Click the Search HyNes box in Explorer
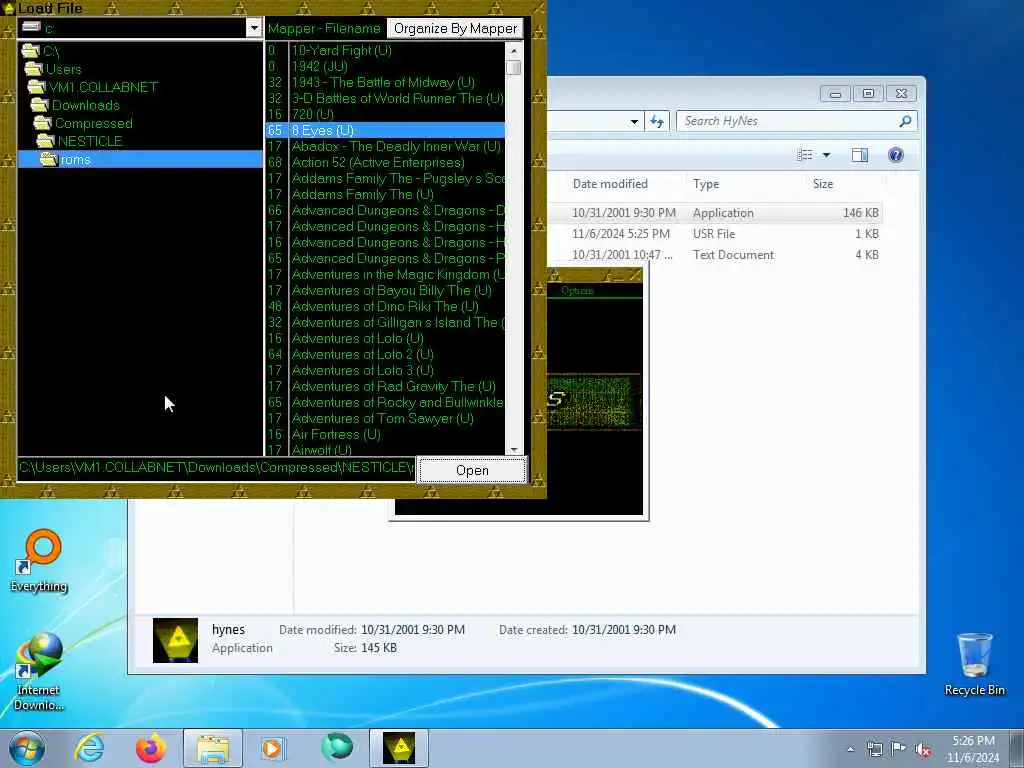 789,121
